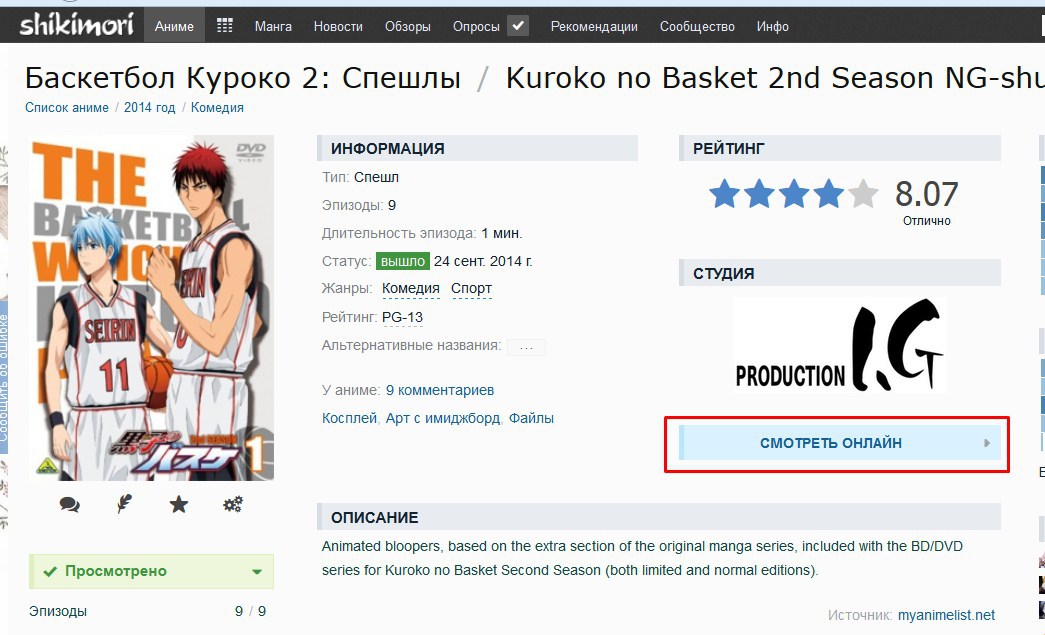
Task: Follow the myanimelist.net source link
Action: (946, 615)
